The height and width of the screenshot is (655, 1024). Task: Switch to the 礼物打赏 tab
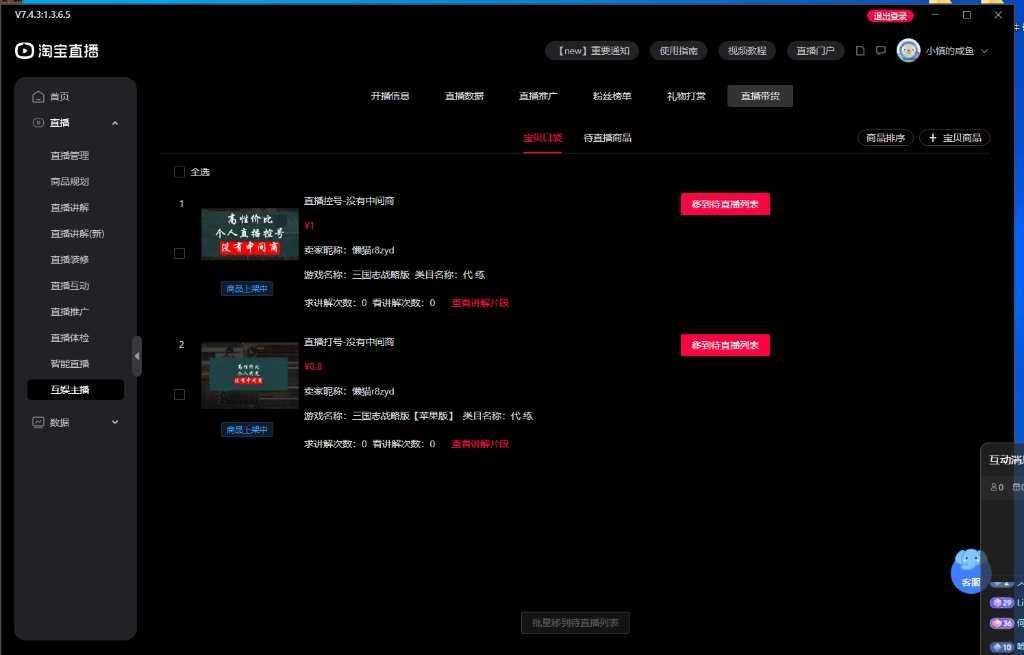(x=686, y=96)
